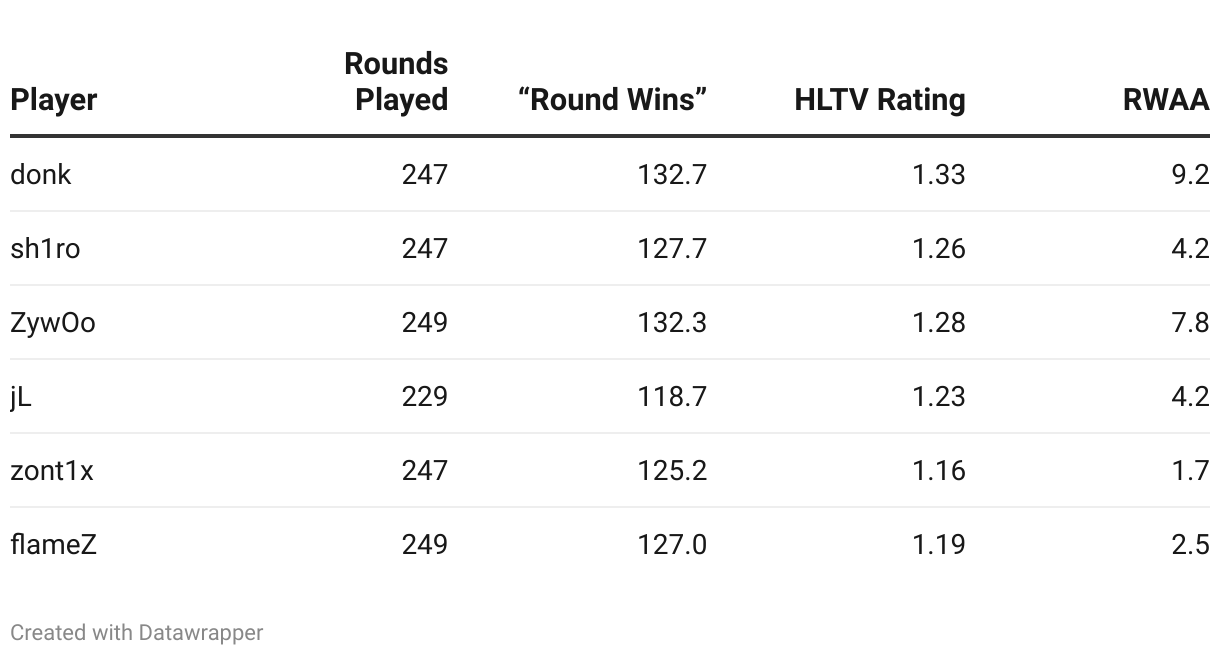Select the Rounds Played column header
This screenshot has height=656, width=1220.
pyautogui.click(x=396, y=82)
